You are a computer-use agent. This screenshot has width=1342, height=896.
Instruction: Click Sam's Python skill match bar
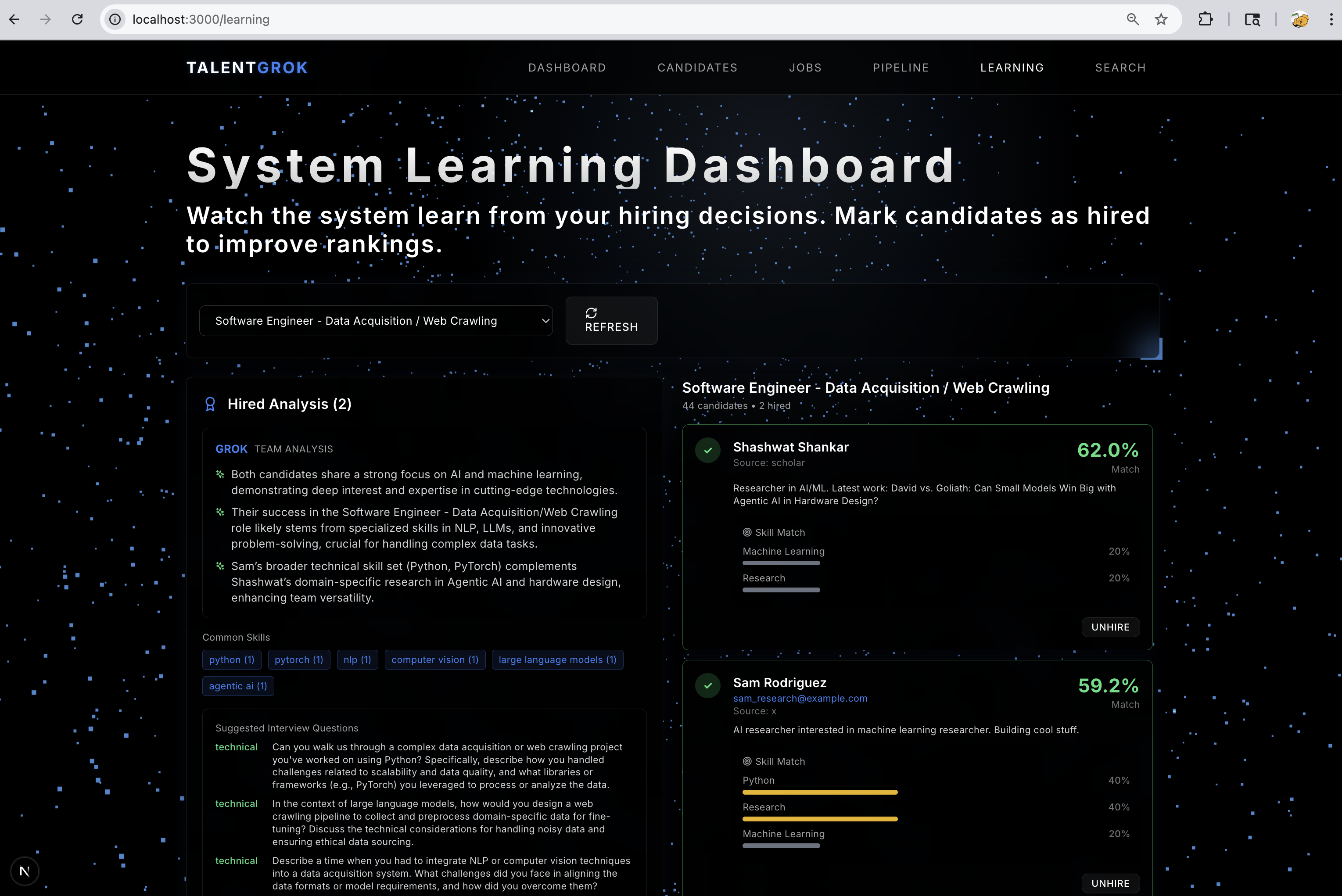click(x=820, y=792)
